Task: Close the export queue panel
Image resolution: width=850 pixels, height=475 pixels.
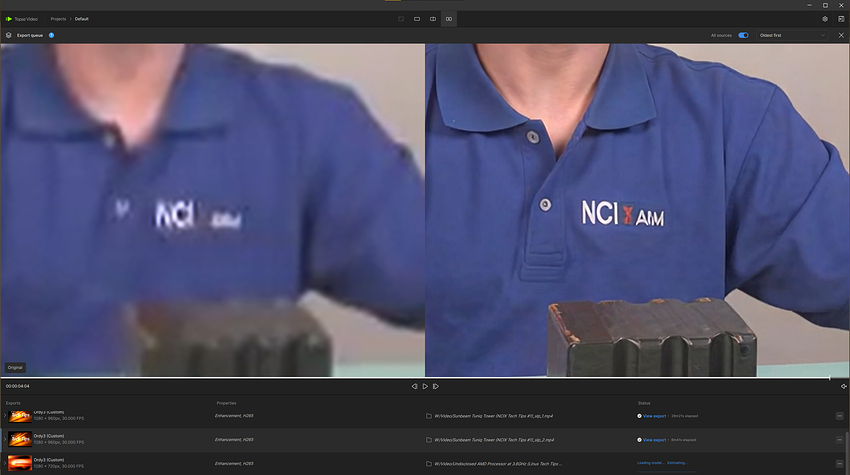Action: coord(841,35)
